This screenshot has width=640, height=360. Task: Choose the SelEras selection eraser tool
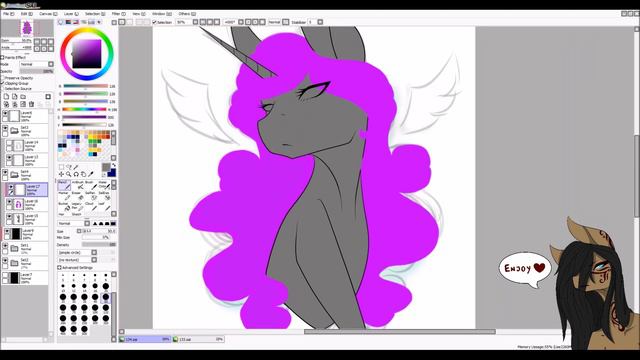tap(103, 196)
